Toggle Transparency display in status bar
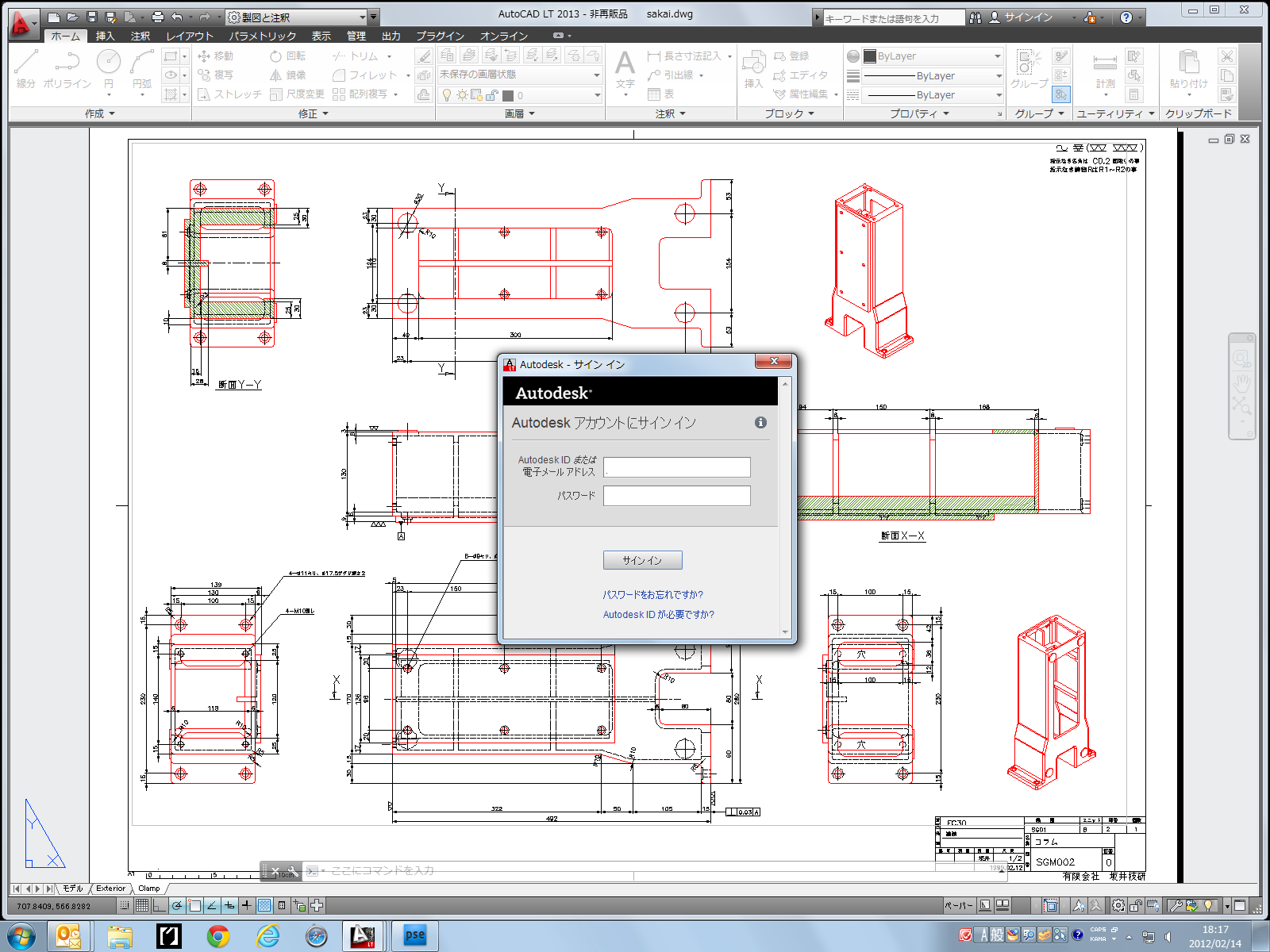This screenshot has width=1270, height=952. [264, 905]
